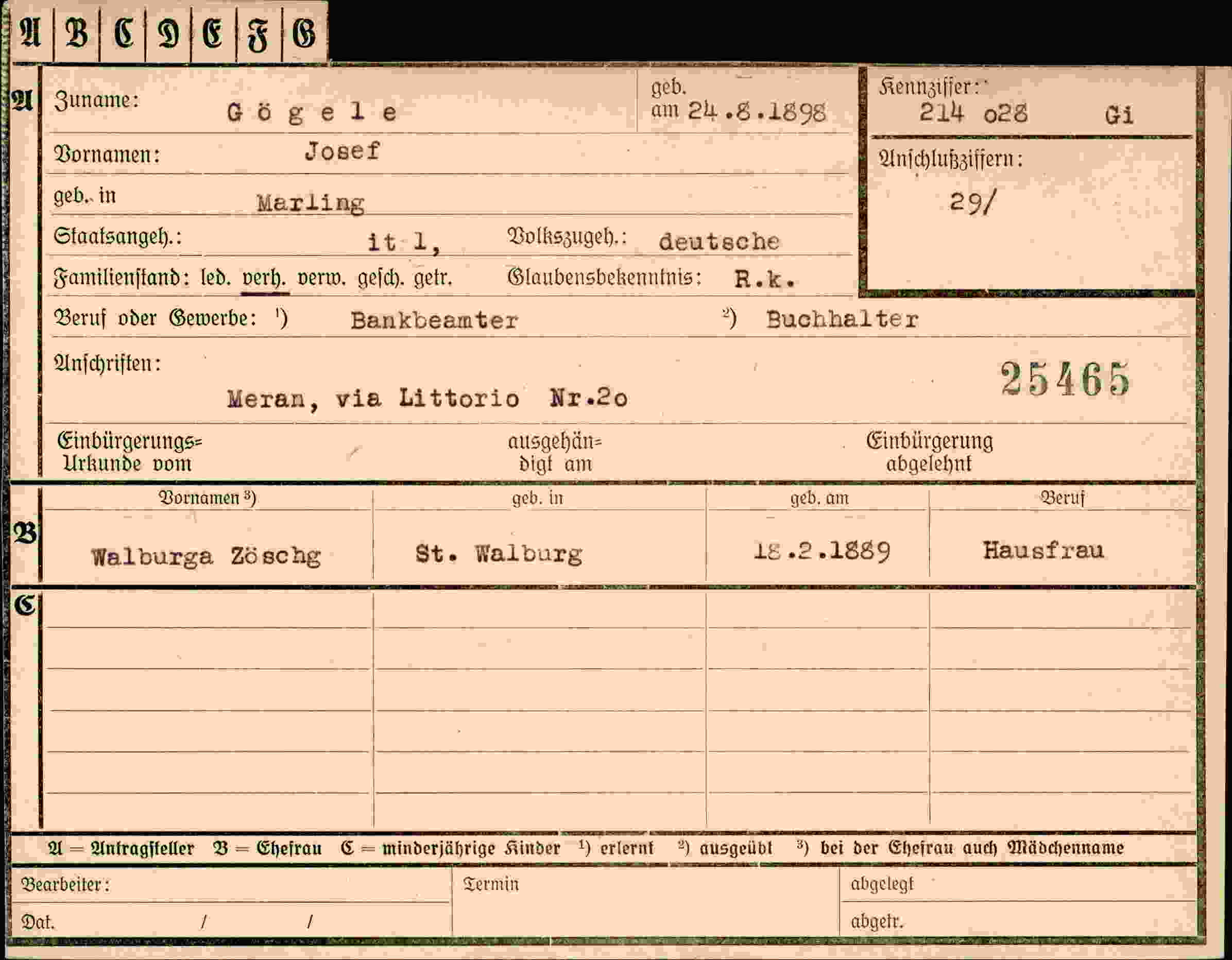Screen dimensions: 1232x960
Task: Click the birth date '24.8.1898'
Action: tap(757, 112)
